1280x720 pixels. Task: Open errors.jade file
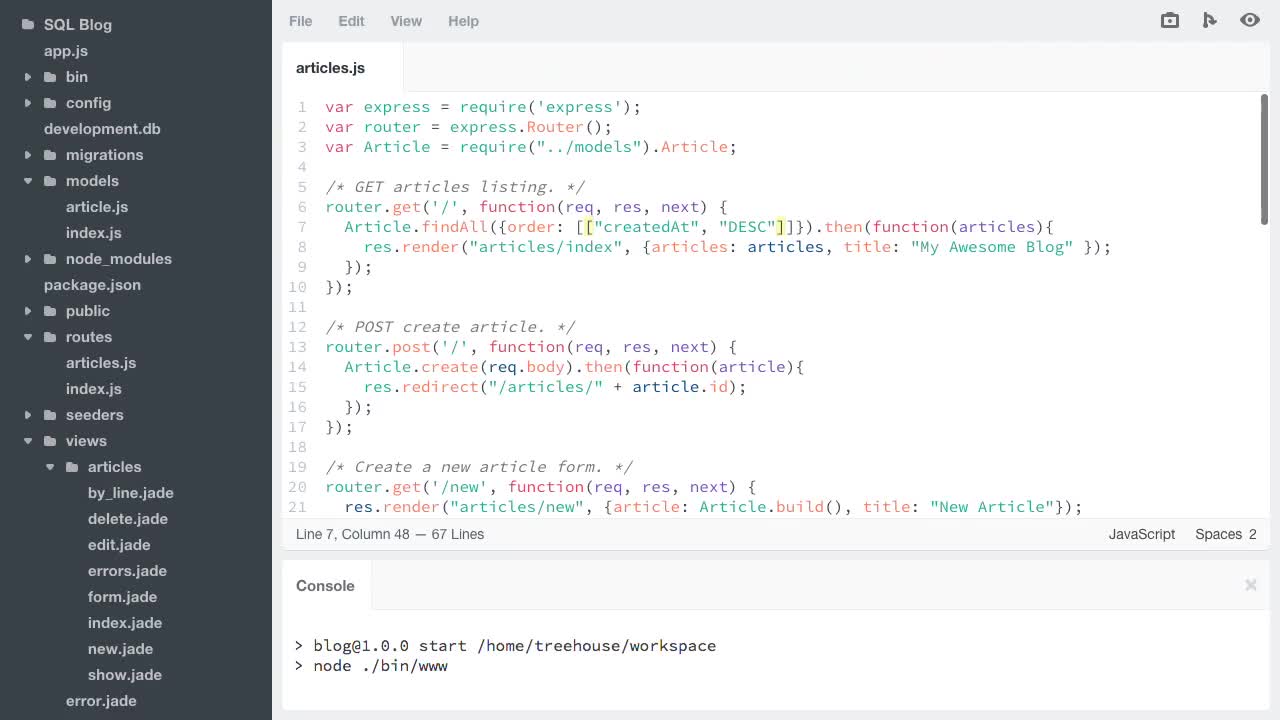[x=127, y=571]
